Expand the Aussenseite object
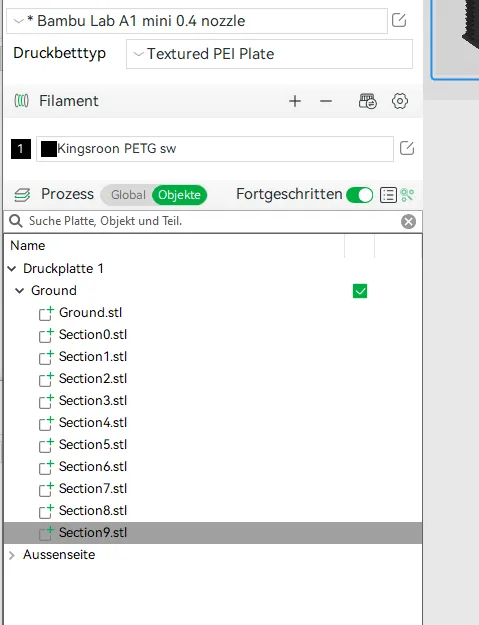The width and height of the screenshot is (479, 625). [x=12, y=555]
